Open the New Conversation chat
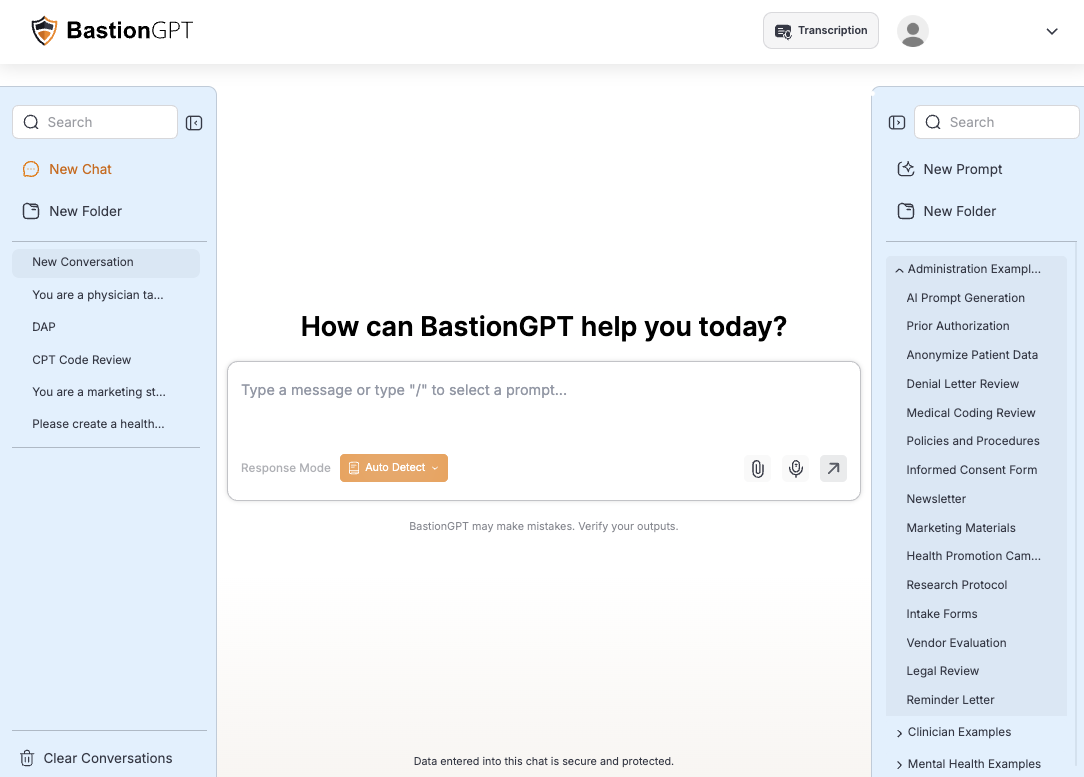1084x777 pixels. pos(106,263)
